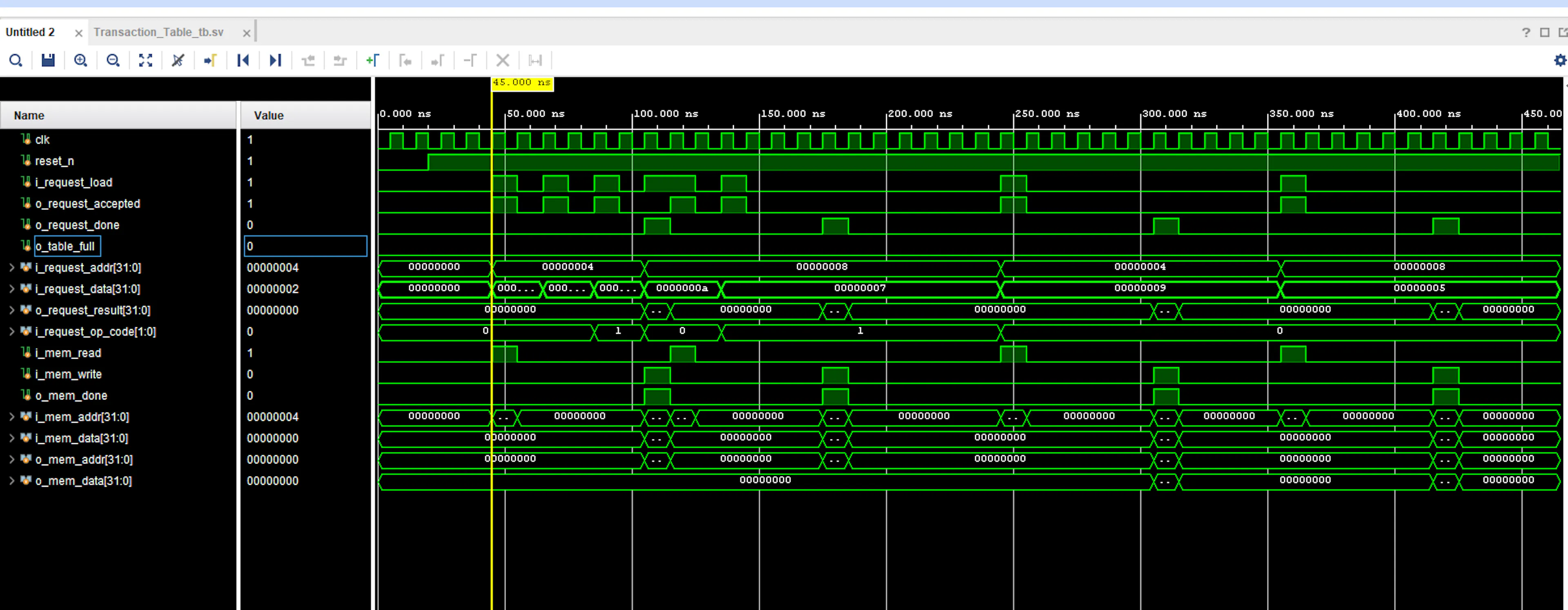Add a new marker at the cursor

point(373,60)
